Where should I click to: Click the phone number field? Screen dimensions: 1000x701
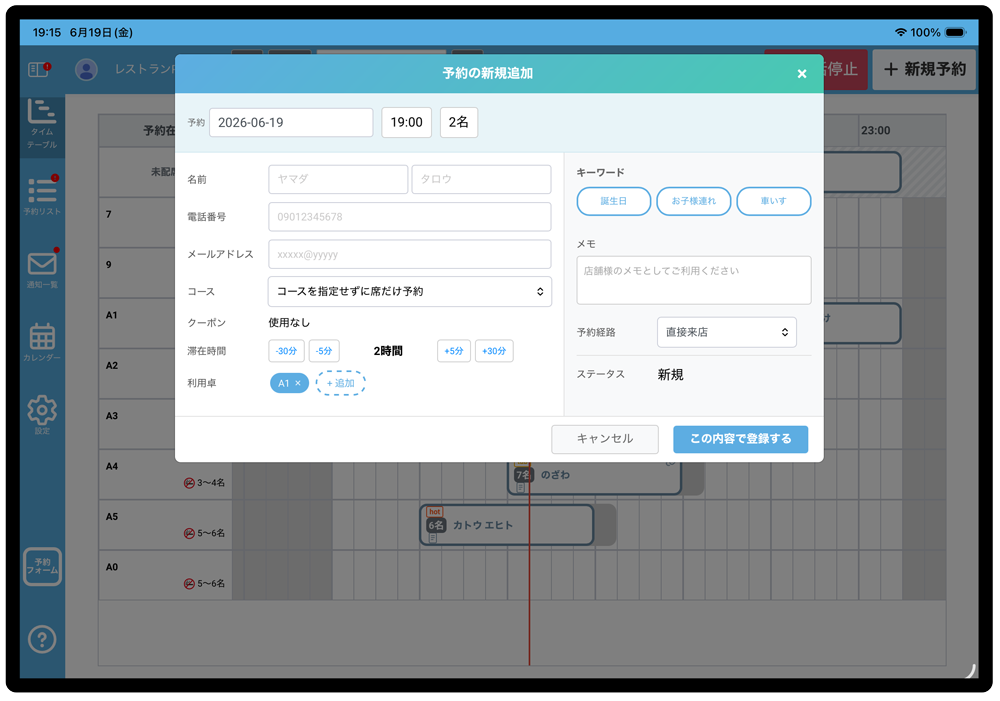point(409,217)
